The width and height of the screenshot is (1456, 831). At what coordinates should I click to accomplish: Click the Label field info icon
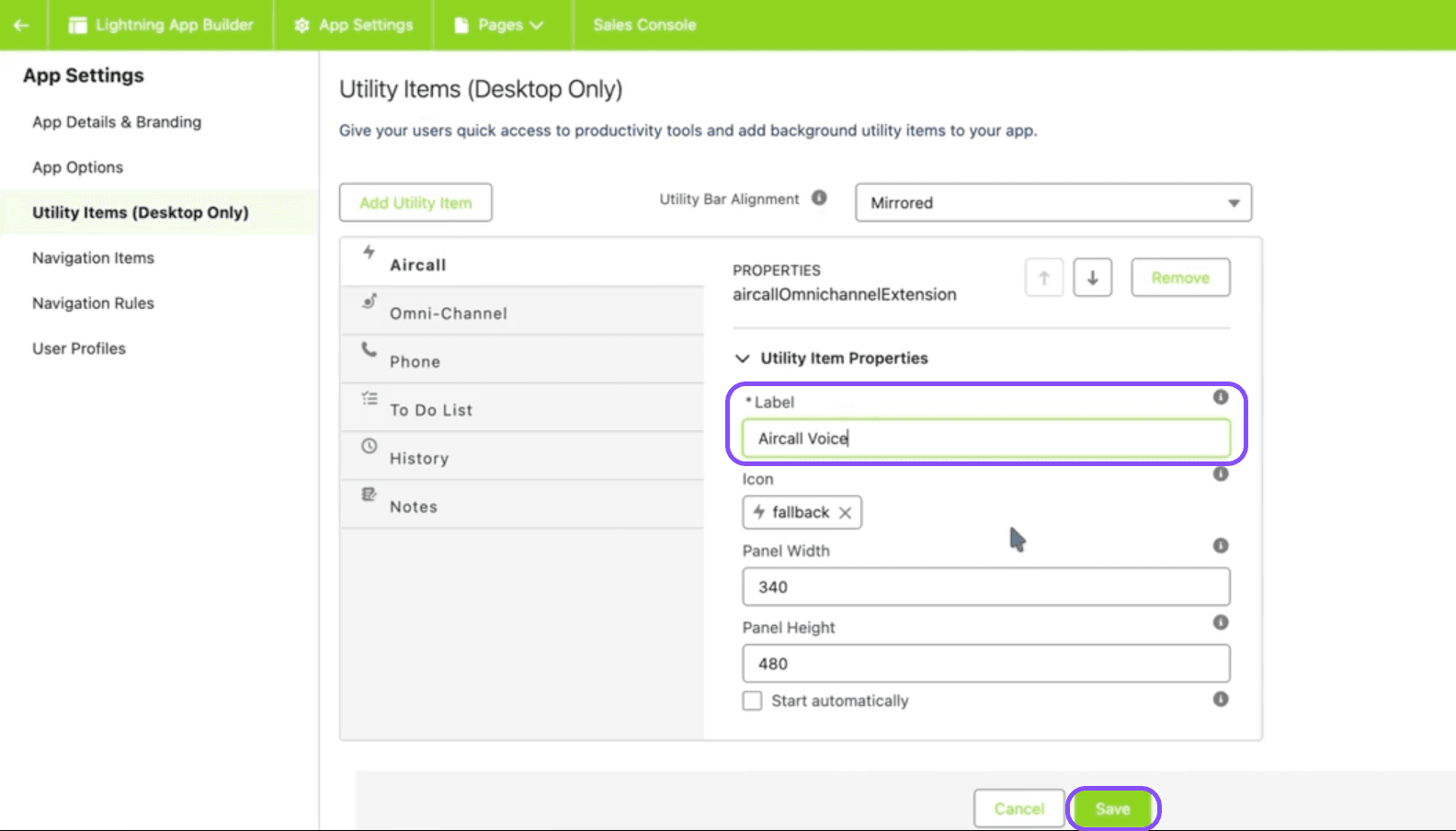coord(1221,397)
